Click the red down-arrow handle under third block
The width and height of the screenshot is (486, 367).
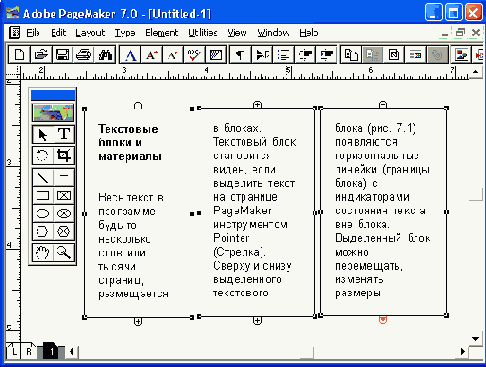[383, 320]
